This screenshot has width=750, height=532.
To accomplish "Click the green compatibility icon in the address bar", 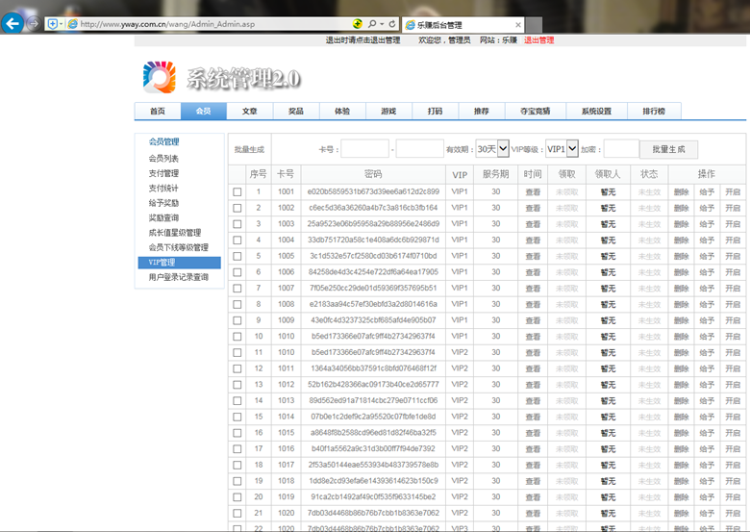I will pos(357,23).
